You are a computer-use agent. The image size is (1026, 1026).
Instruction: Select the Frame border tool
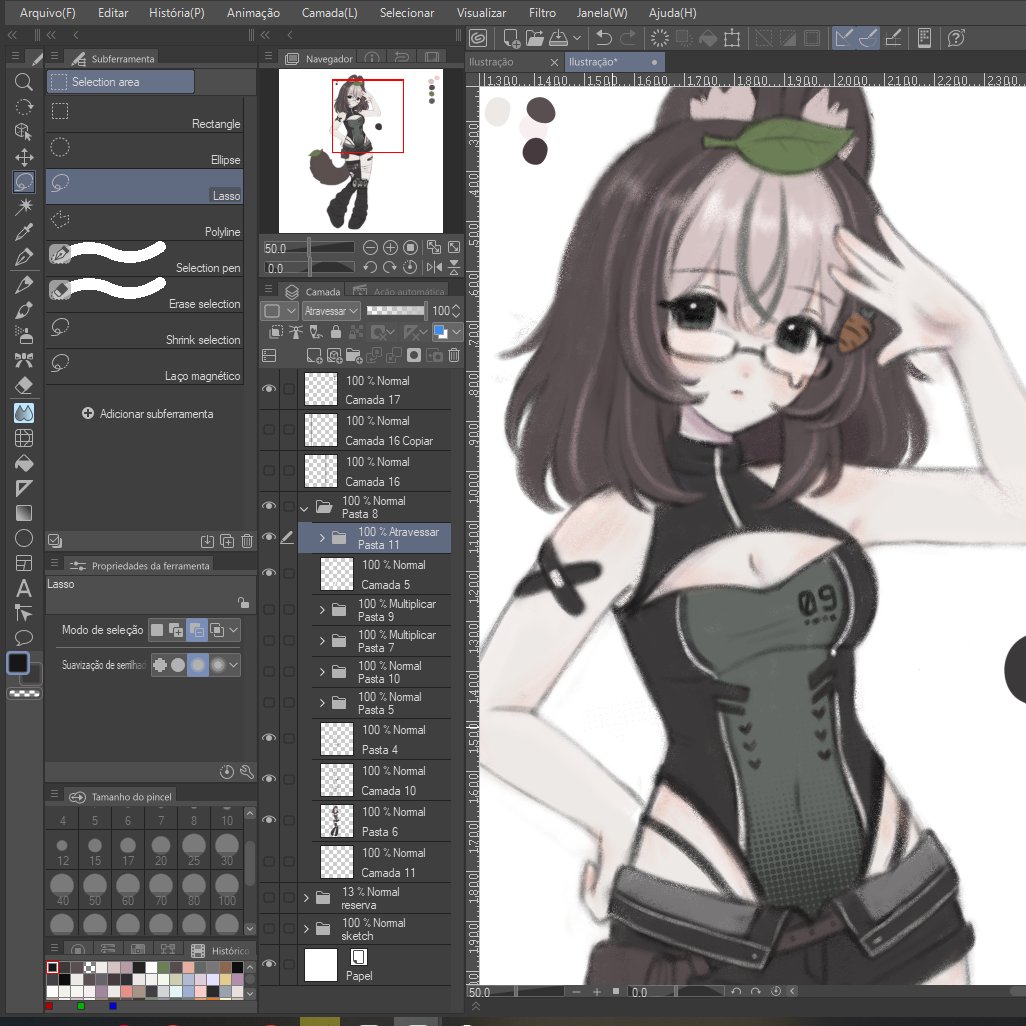[24, 563]
